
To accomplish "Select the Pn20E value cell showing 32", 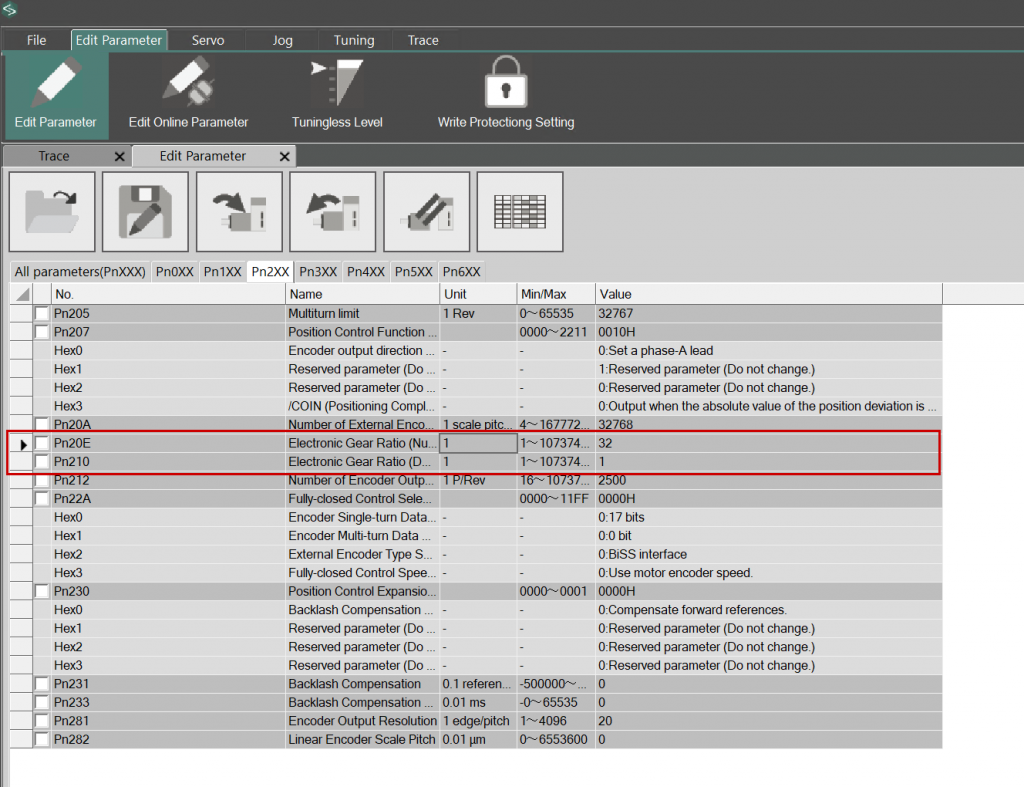I will pyautogui.click(x=768, y=443).
